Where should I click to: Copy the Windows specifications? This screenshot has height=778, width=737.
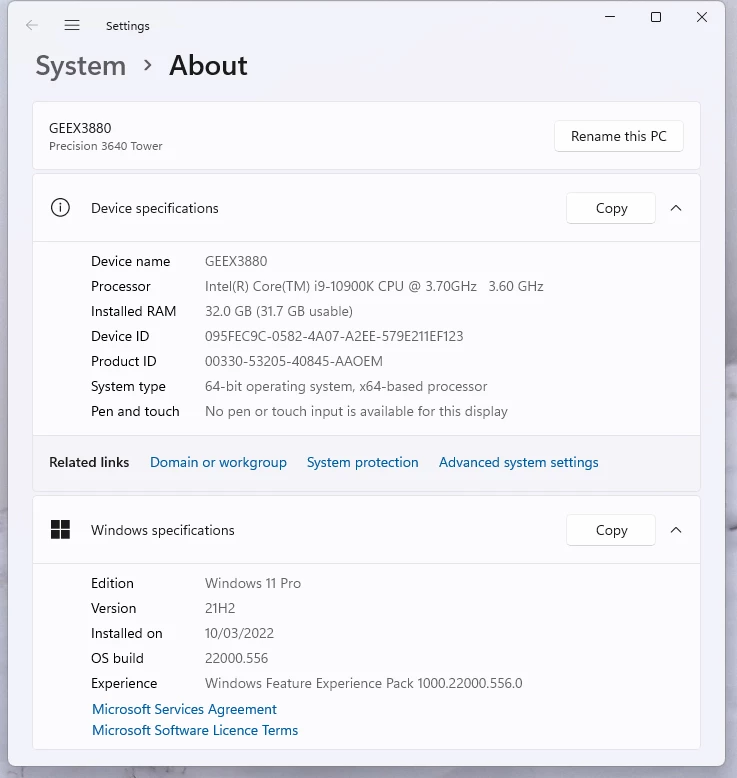(x=611, y=530)
